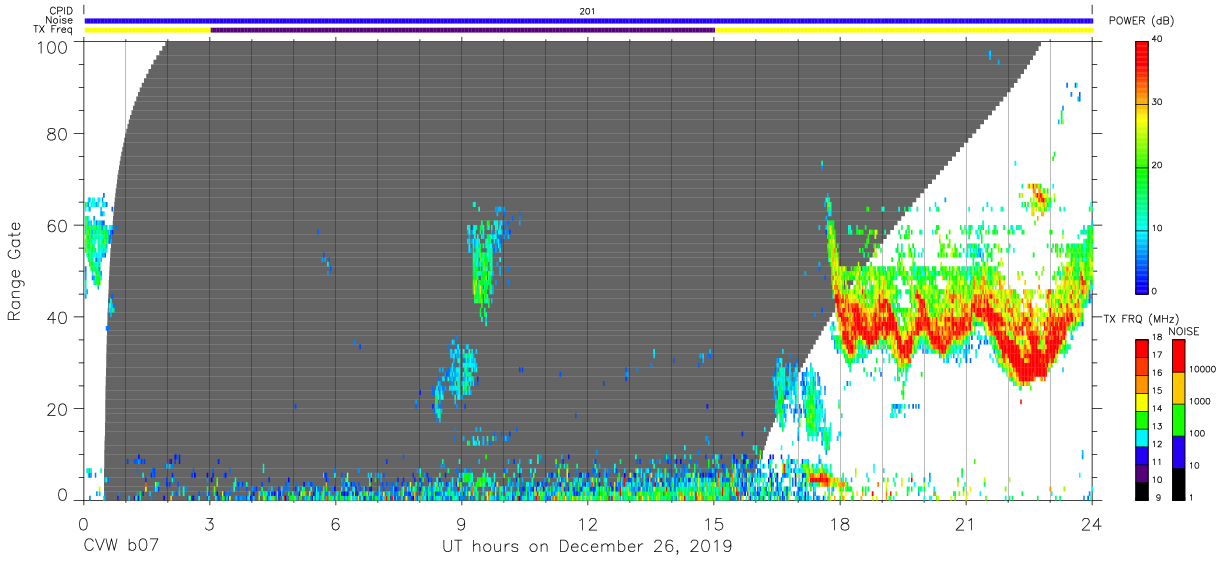Screen dimensions: 1228x567
Task: Click the purple TX Freq band segment
Action: pos(462,30)
